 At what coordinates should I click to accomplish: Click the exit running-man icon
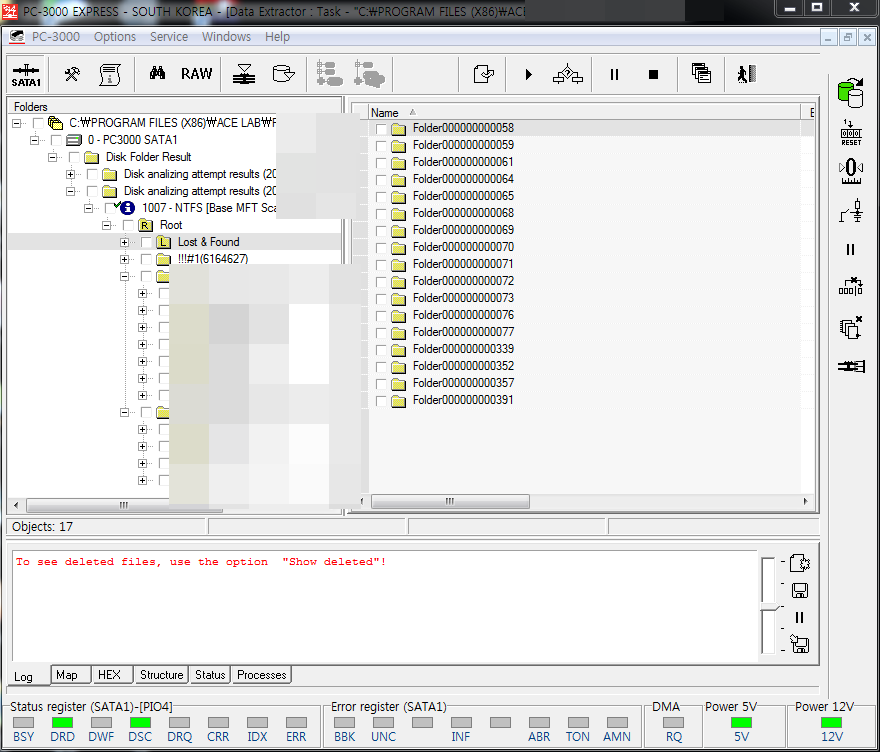point(747,74)
